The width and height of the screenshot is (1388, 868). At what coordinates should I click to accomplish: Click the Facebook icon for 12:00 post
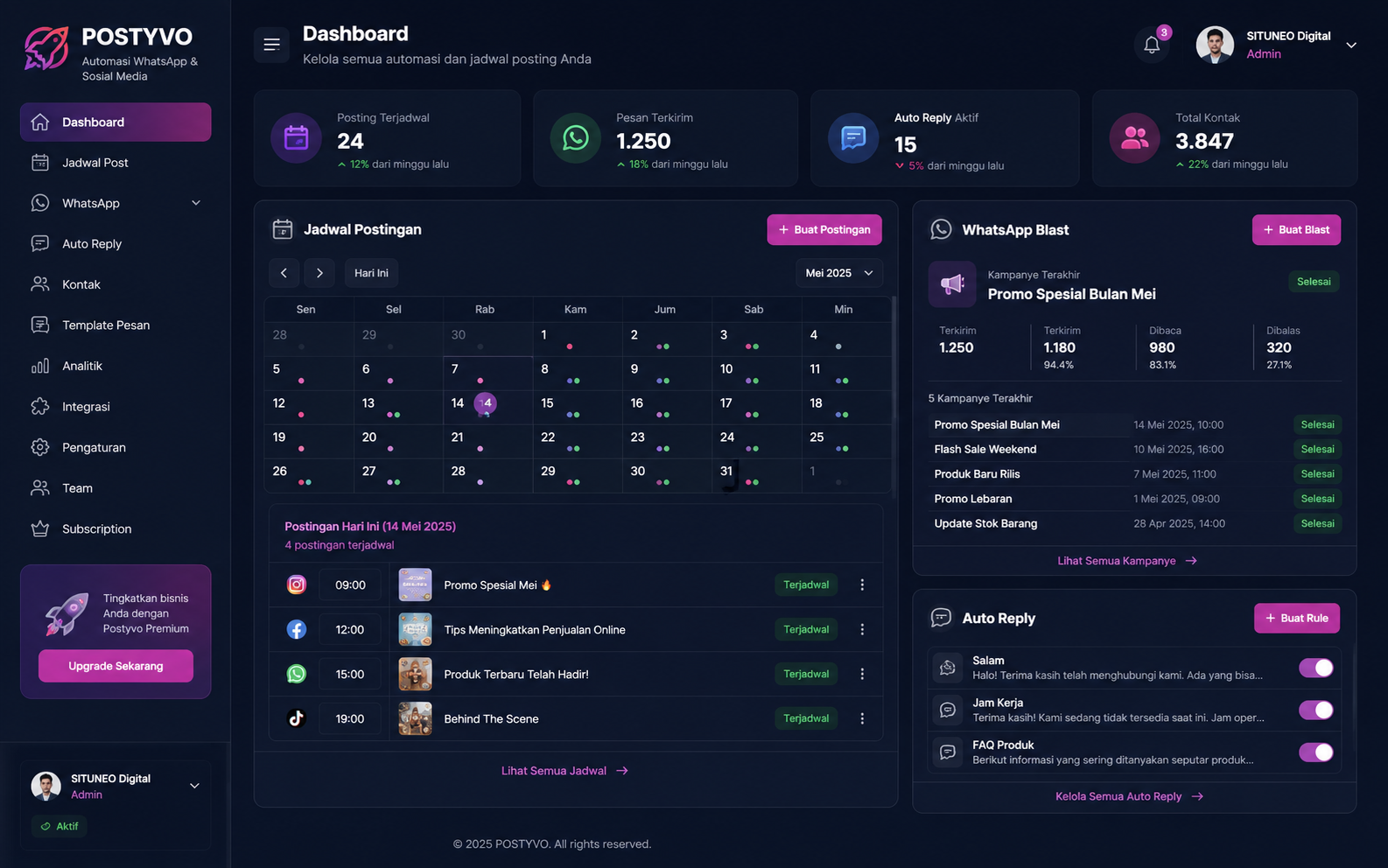point(297,629)
